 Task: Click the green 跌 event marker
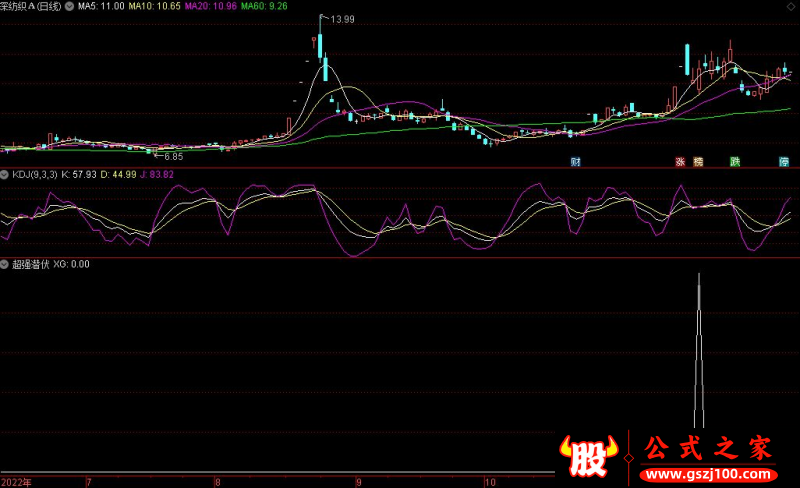[735, 161]
